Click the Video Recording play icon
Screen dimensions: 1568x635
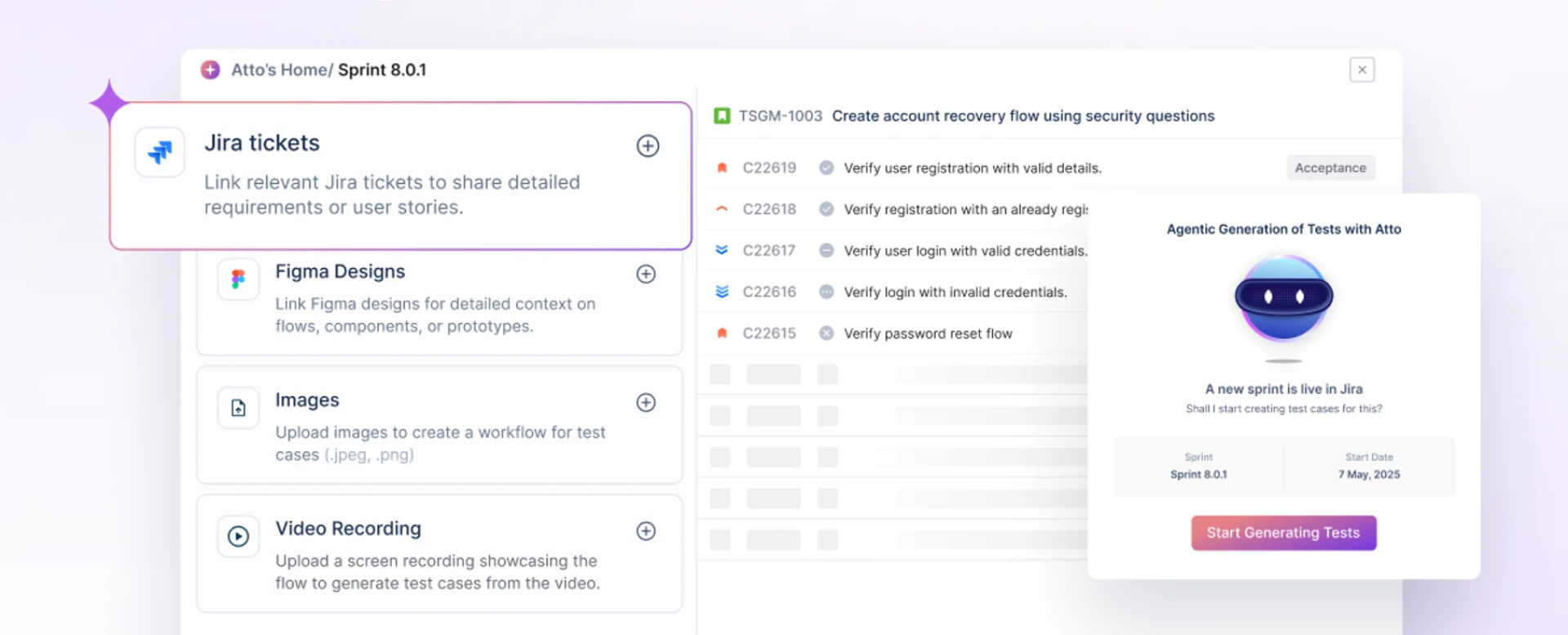click(x=238, y=536)
